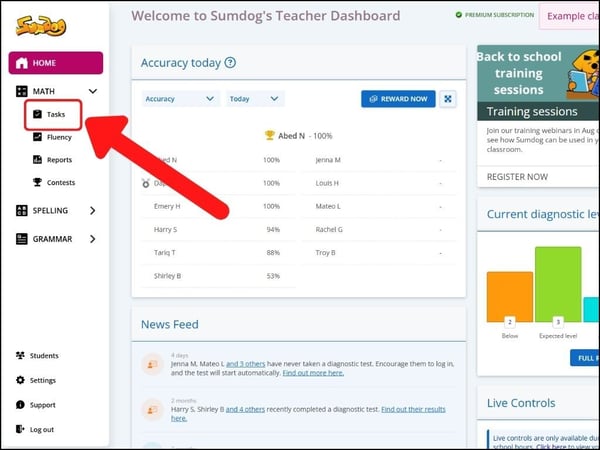
Task: Click the Tasks clipboard icon
Action: coord(37,114)
